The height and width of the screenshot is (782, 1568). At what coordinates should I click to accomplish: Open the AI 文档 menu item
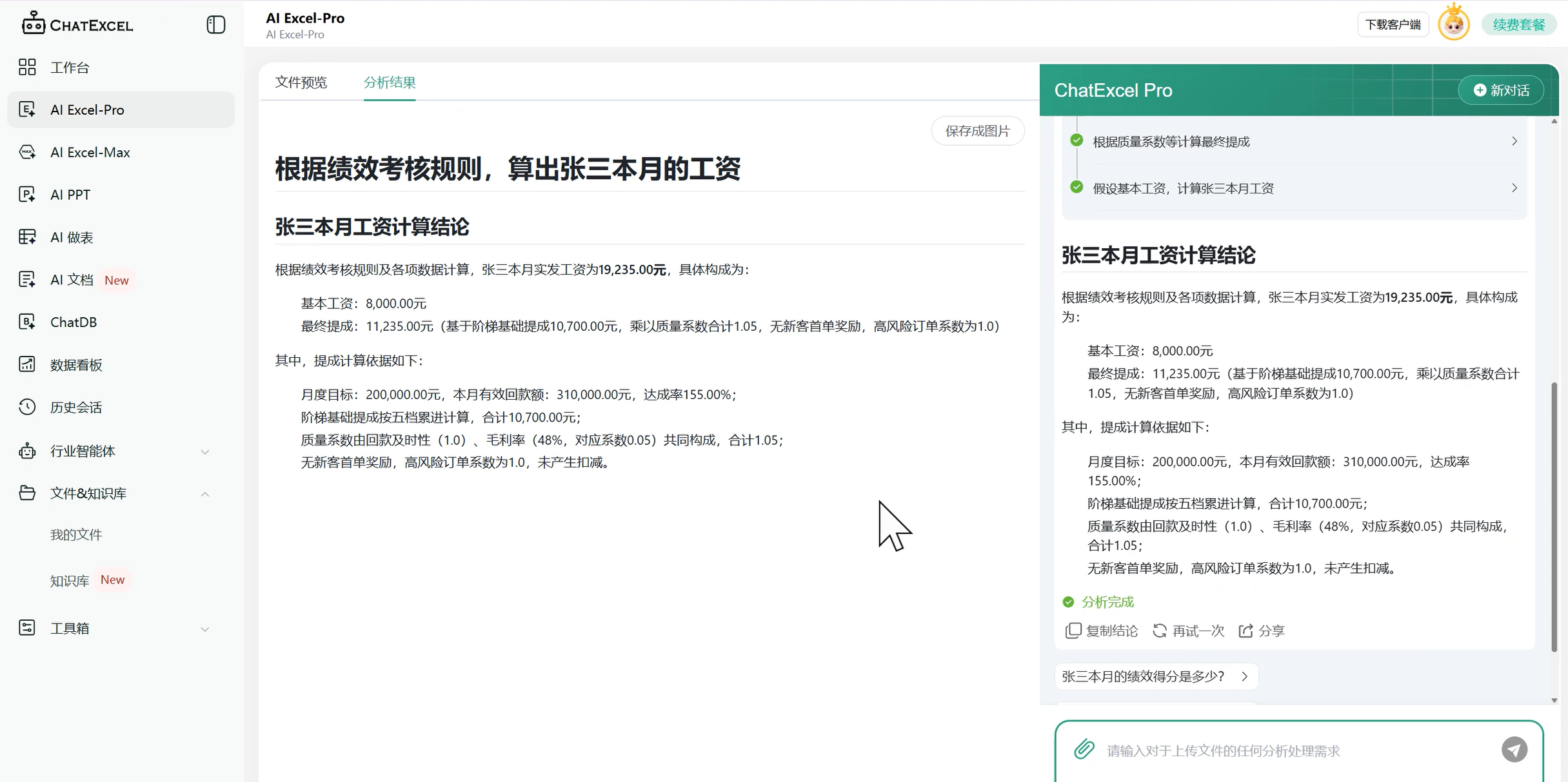[121, 280]
